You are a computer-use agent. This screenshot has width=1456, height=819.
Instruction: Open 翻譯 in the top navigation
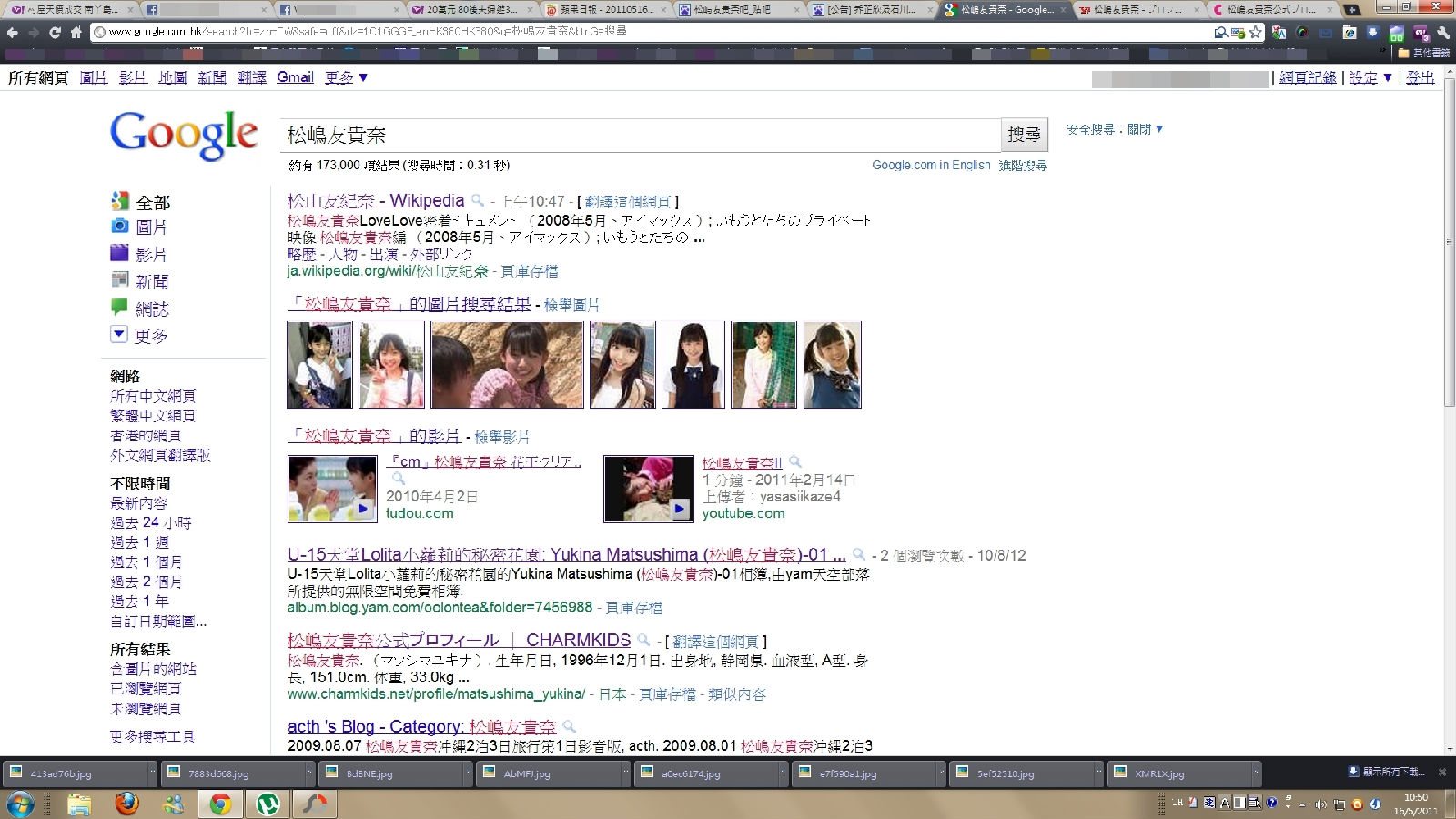tap(252, 77)
